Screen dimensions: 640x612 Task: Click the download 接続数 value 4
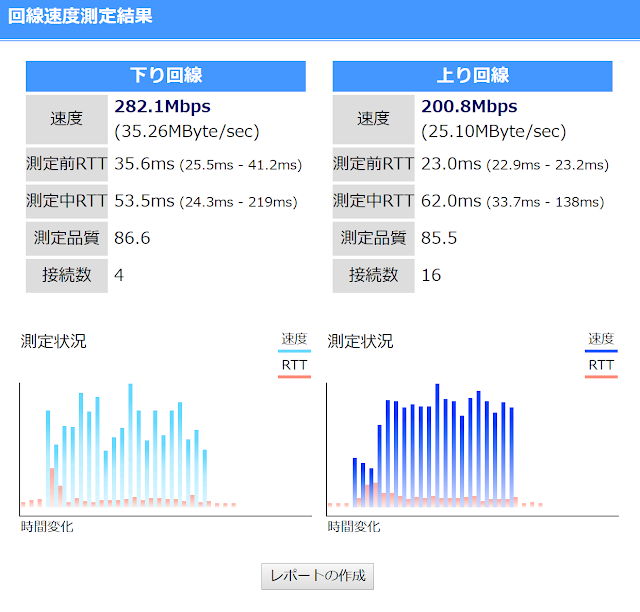point(119,275)
